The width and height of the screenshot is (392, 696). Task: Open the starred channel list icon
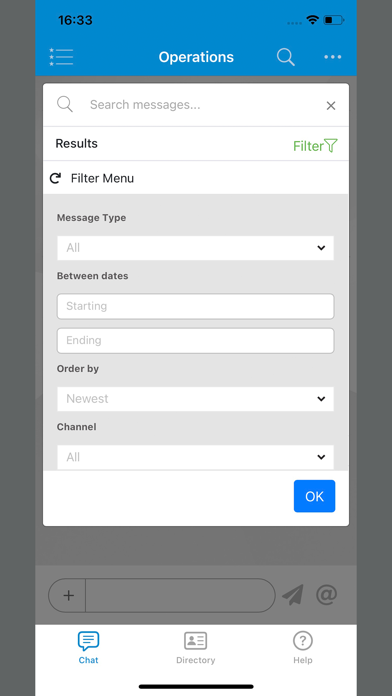point(61,57)
